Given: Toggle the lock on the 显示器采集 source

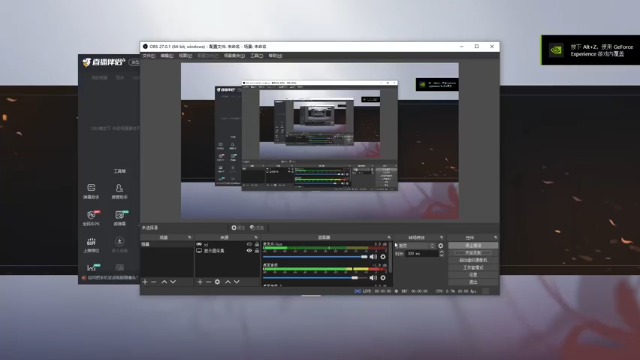Looking at the screenshot, I should point(257,250).
